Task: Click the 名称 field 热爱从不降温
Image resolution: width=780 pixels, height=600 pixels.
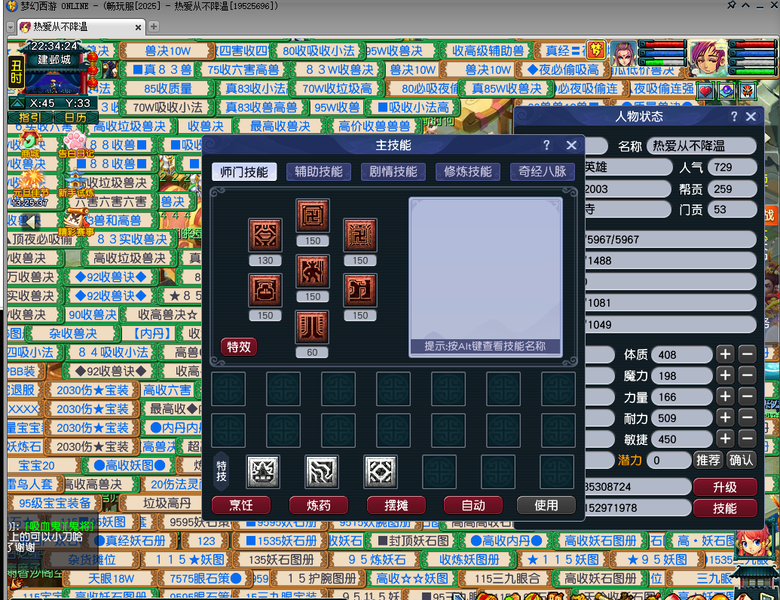Action: [x=701, y=146]
